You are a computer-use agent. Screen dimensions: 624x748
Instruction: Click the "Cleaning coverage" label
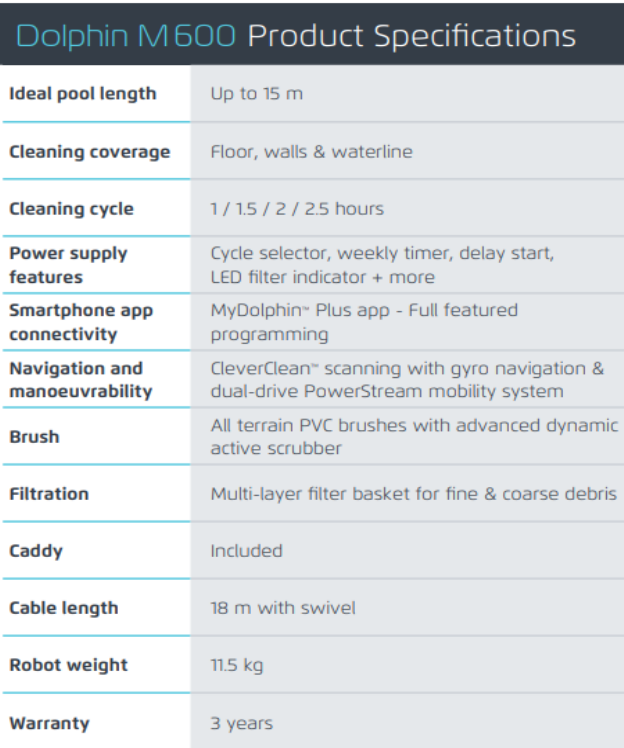tap(90, 152)
